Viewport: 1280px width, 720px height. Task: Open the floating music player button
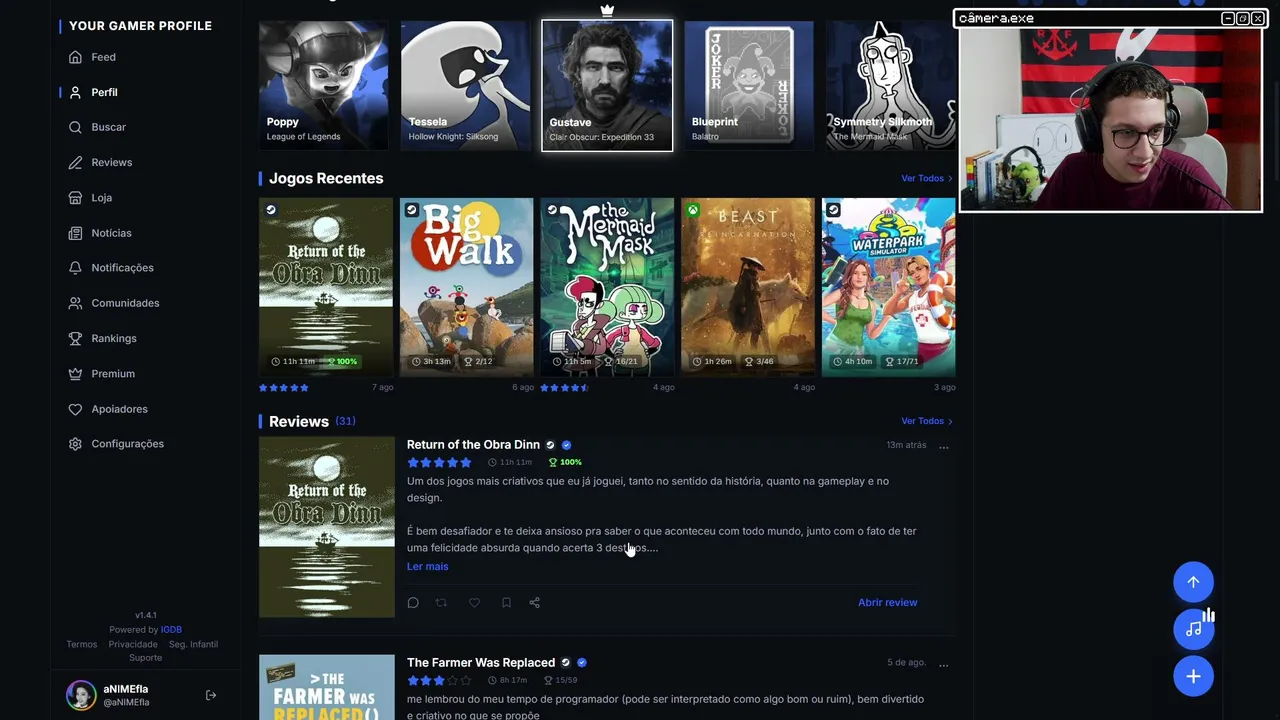point(1193,629)
